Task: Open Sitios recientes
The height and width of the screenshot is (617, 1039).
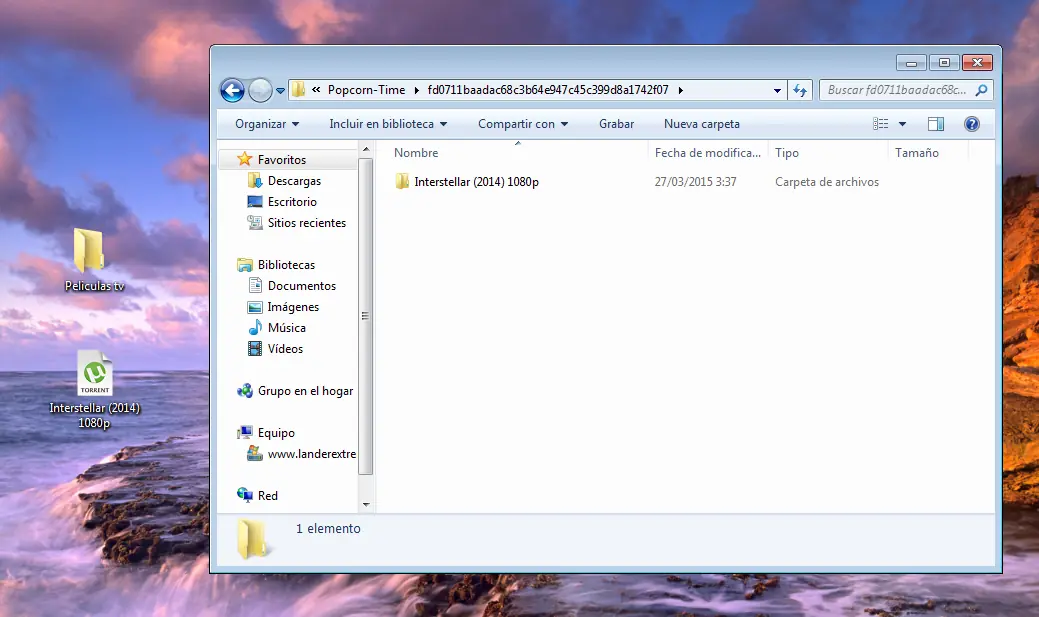Action: tap(307, 223)
